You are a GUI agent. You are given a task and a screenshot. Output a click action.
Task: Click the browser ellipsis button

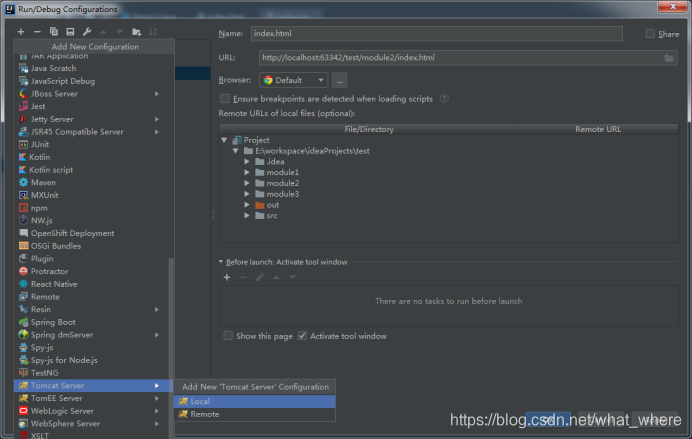[x=339, y=80]
